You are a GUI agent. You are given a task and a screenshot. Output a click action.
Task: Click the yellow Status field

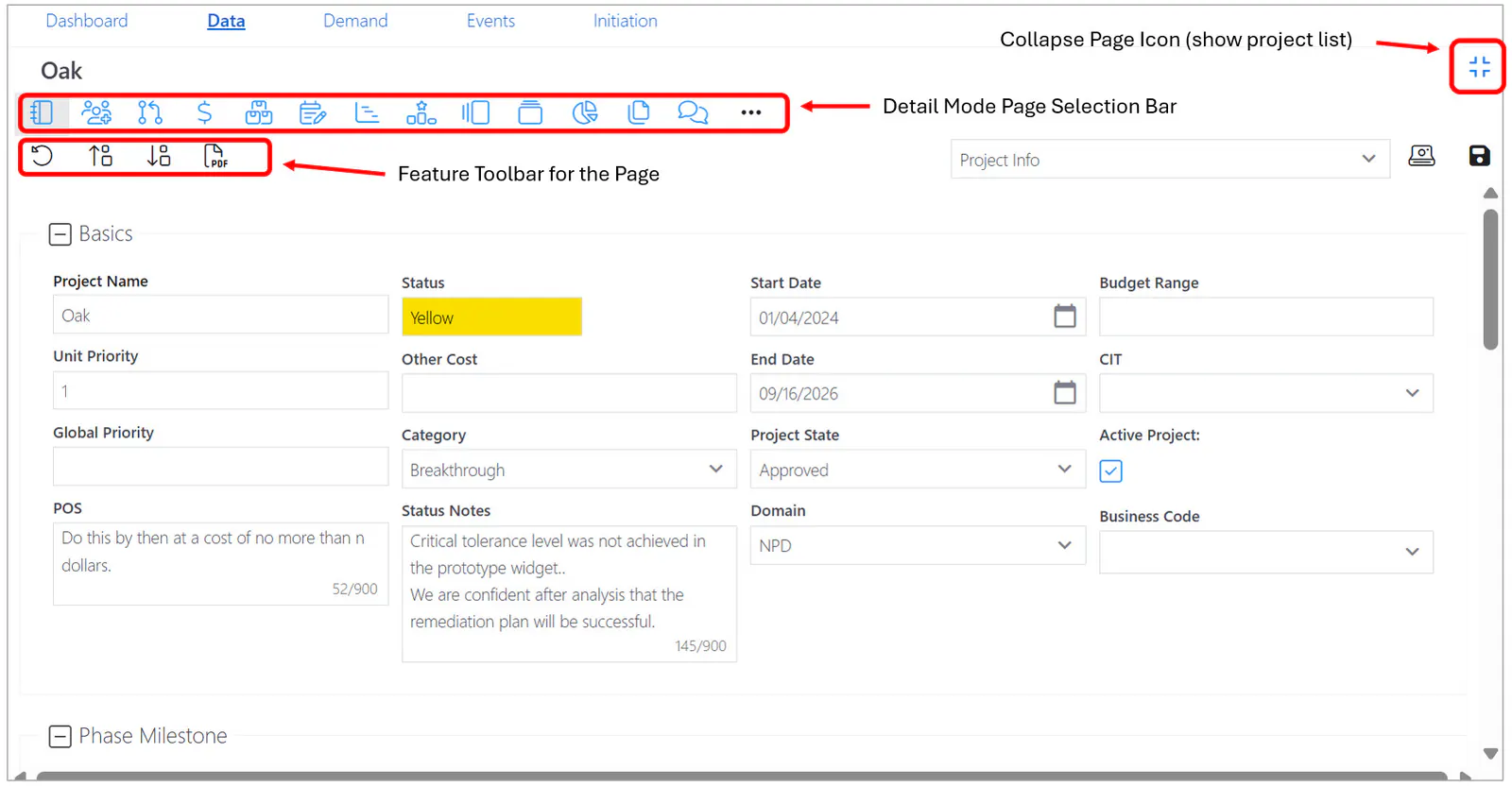(x=491, y=317)
